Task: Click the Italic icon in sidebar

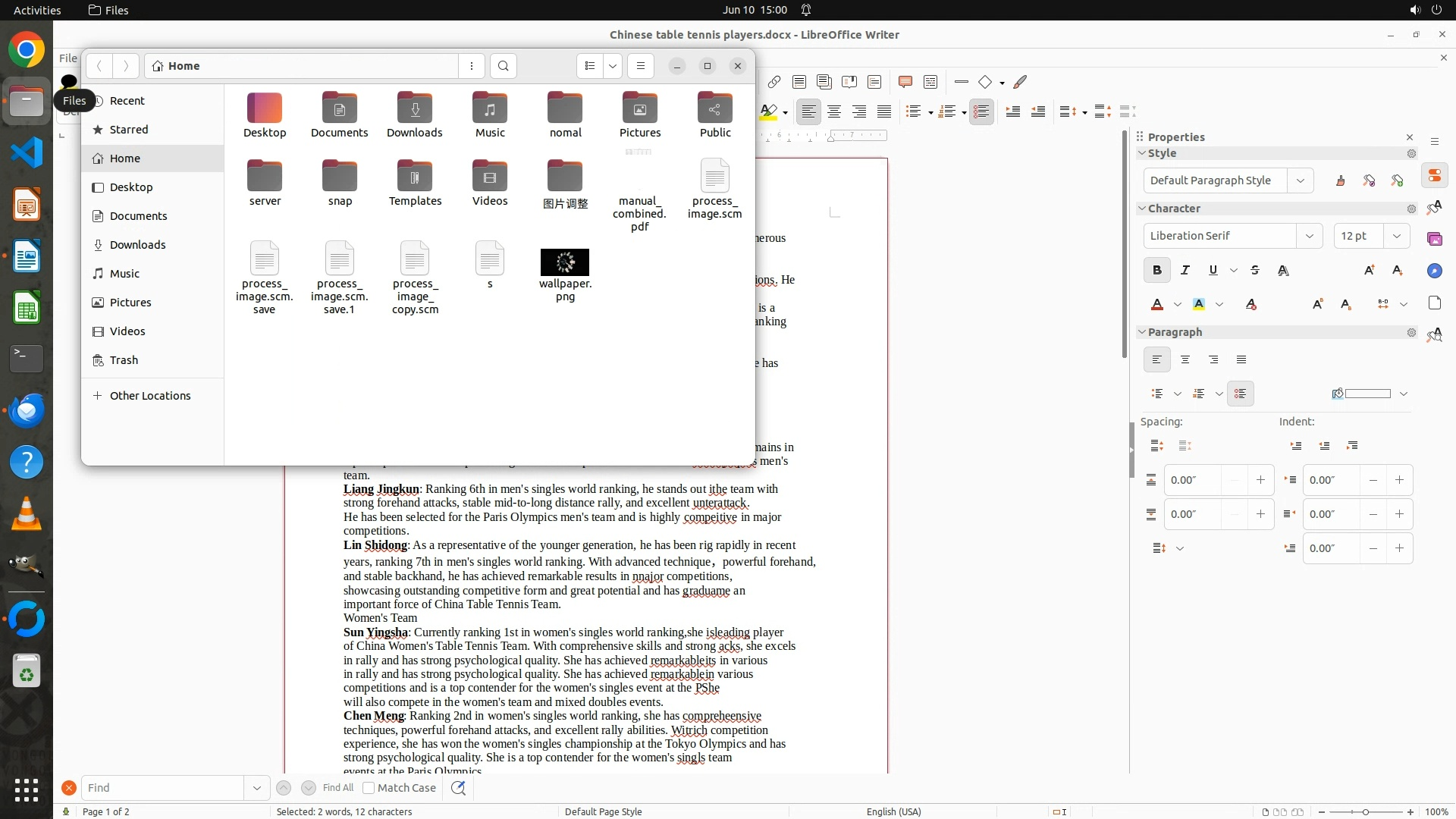Action: pos(1185,270)
